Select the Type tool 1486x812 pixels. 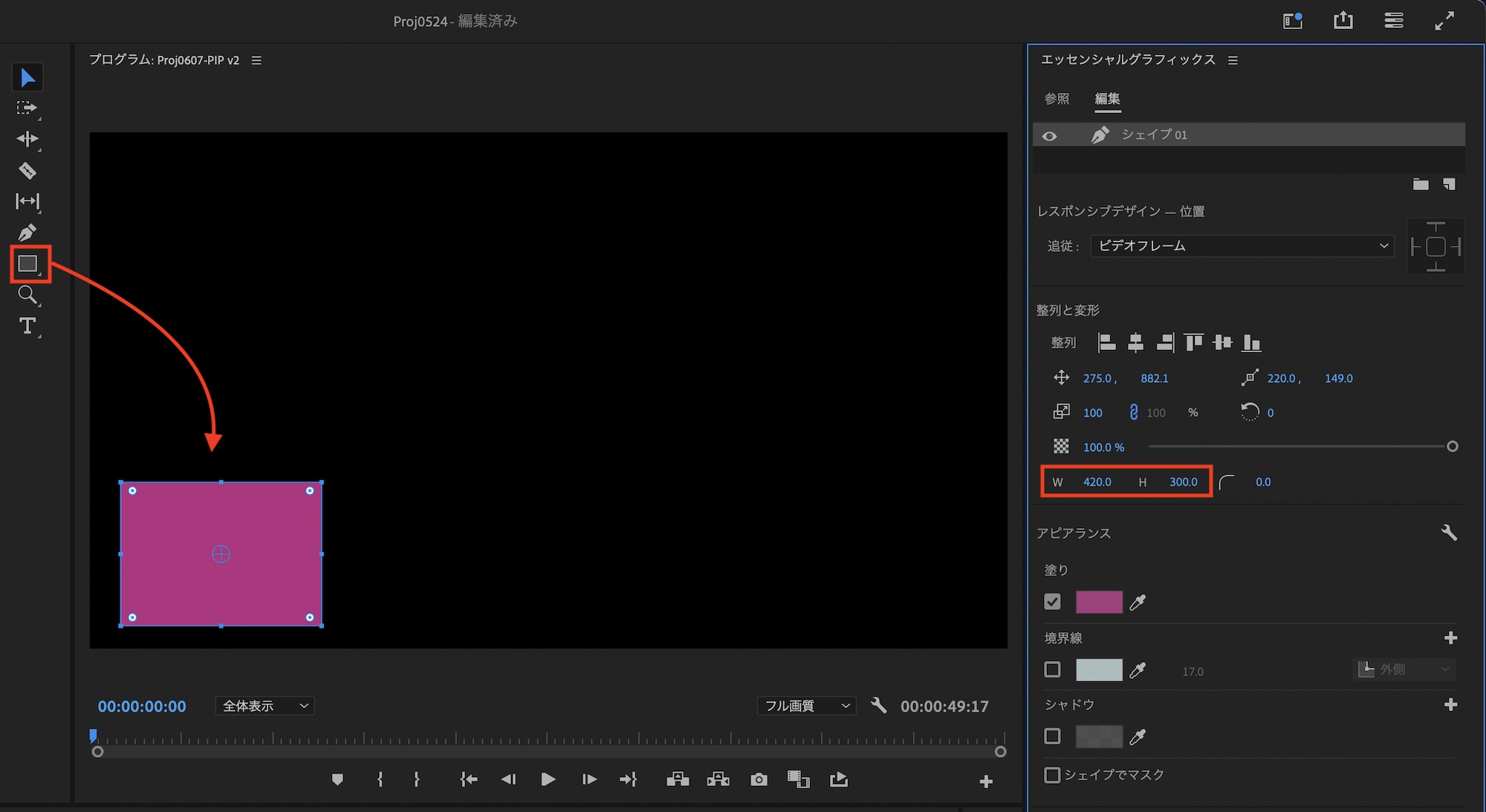(27, 325)
